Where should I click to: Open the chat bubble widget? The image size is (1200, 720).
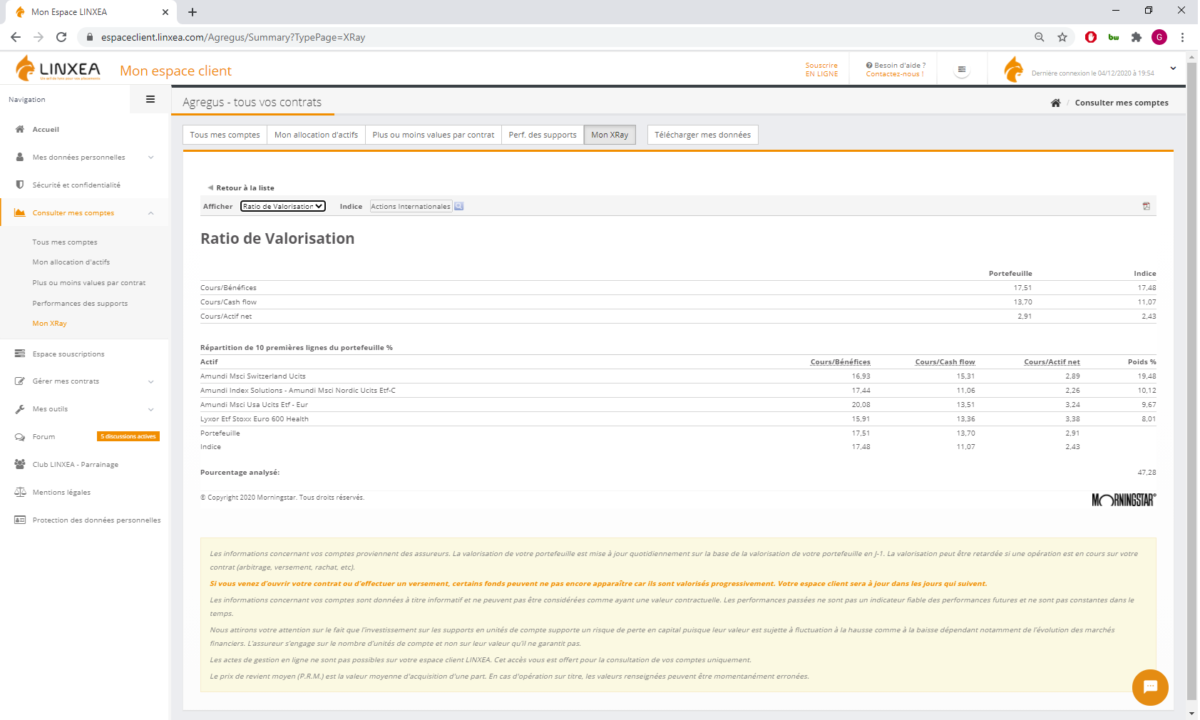(x=1150, y=687)
